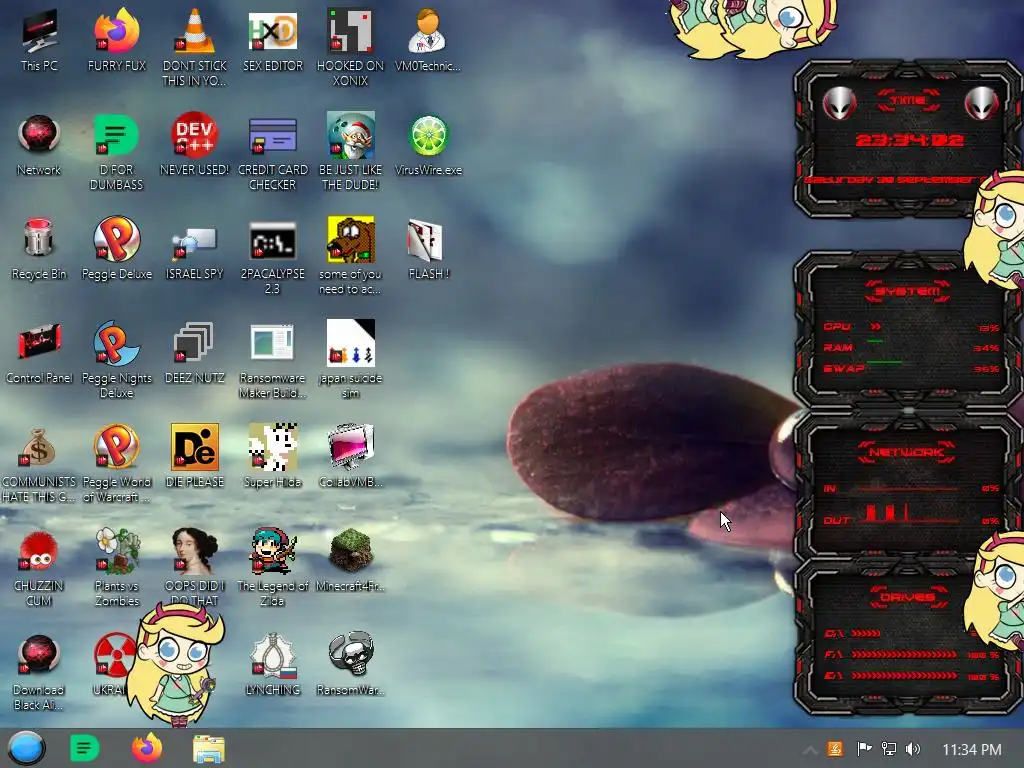Open the RansomWar skull icon
Image resolution: width=1024 pixels, height=768 pixels.
pos(351,664)
